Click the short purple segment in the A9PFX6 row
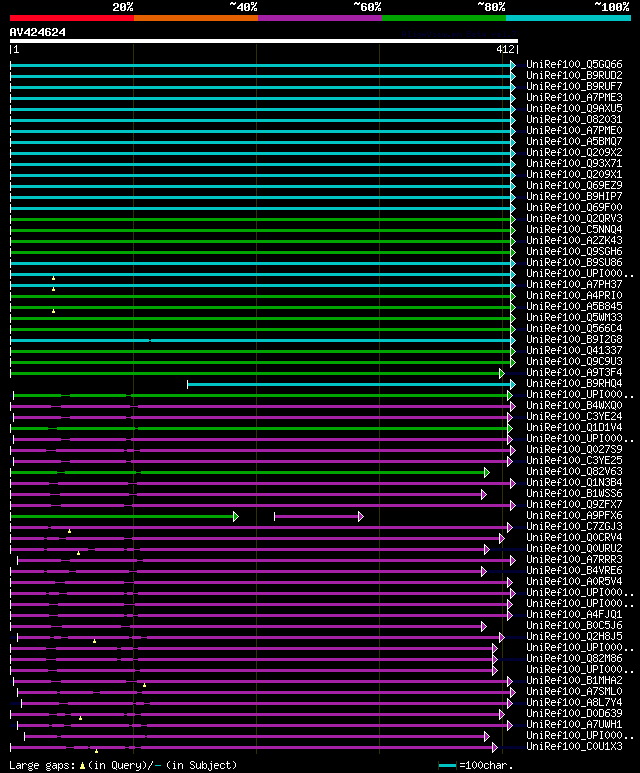Screen dimensions: 640x773 click(317, 517)
